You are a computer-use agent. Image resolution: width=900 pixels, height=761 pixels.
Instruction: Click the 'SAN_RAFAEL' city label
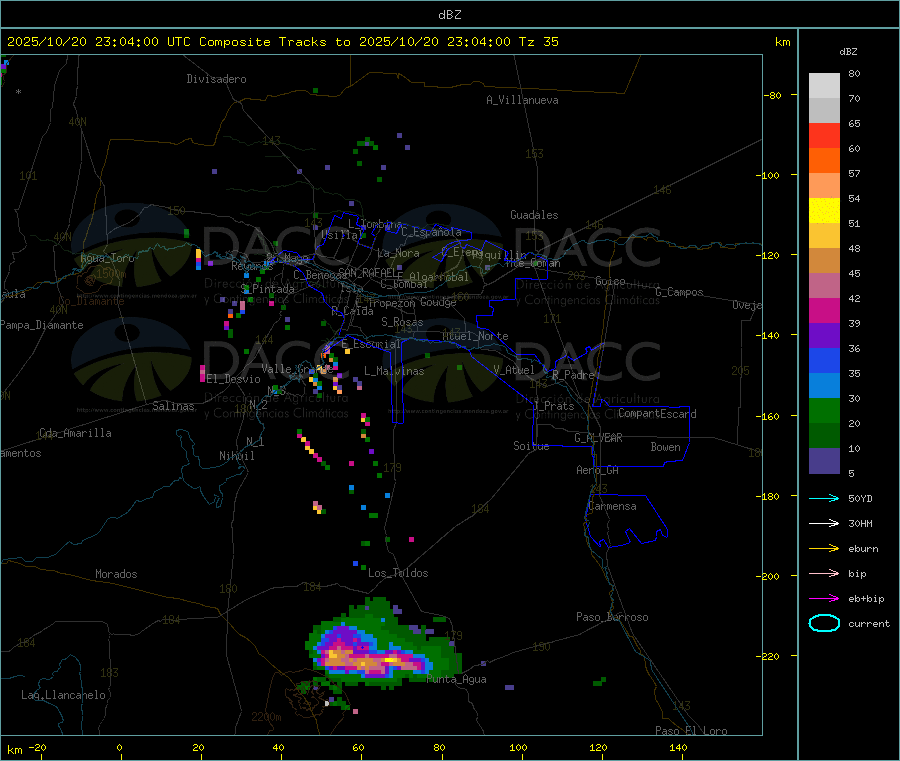(368, 273)
